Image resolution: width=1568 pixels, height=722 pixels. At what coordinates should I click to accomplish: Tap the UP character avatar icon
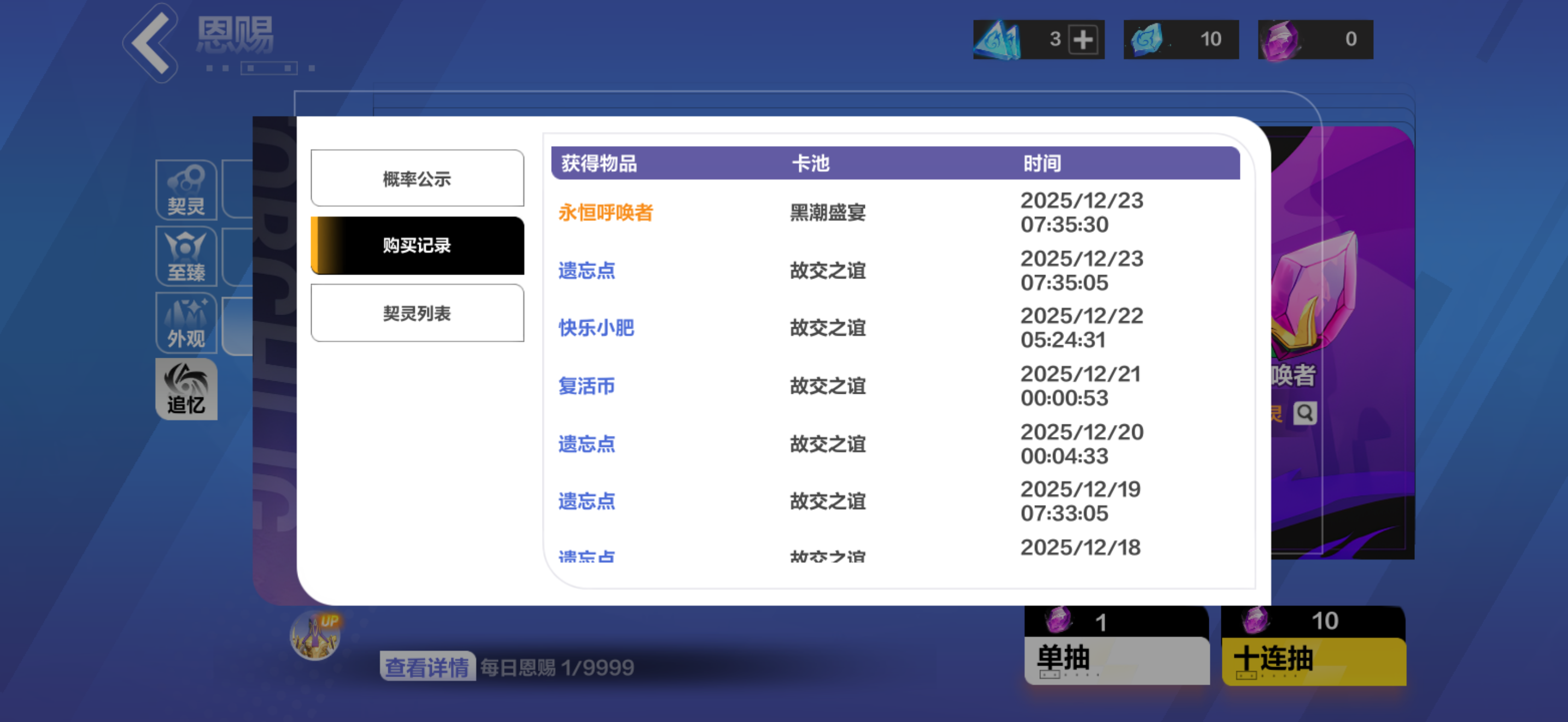[x=315, y=636]
